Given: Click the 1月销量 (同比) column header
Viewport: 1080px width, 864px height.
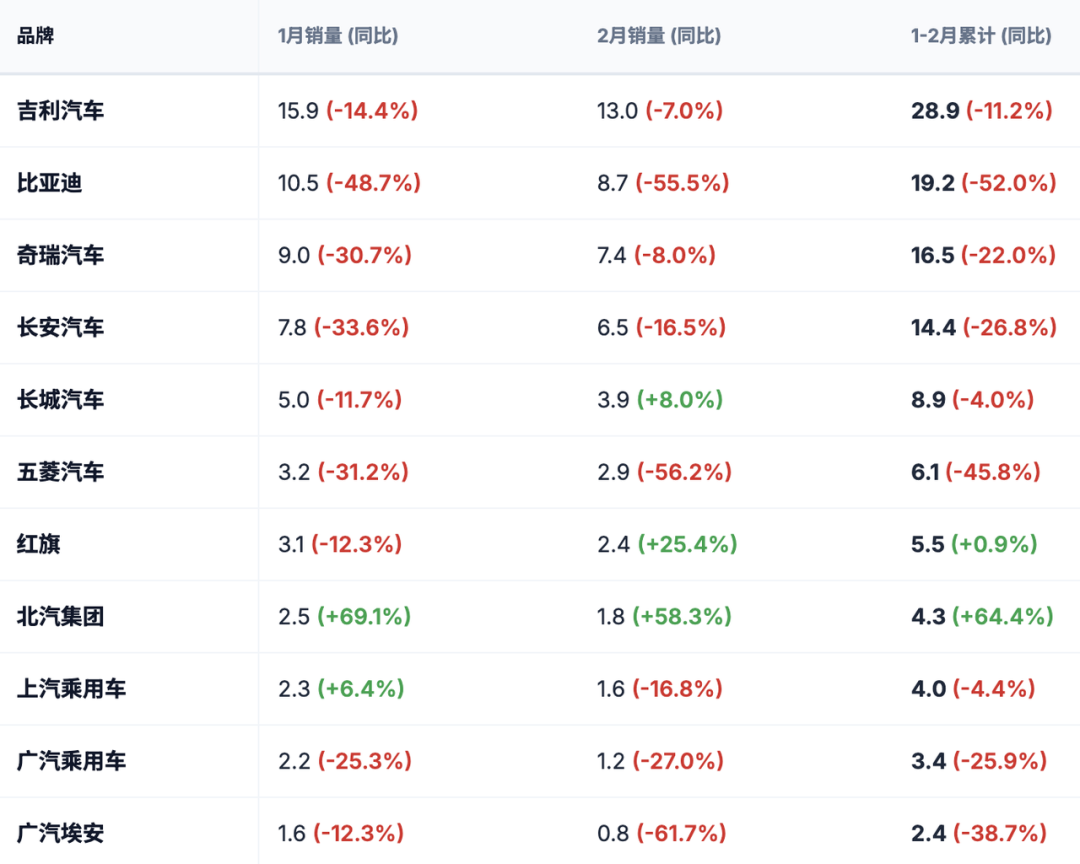Looking at the screenshot, I should pos(337,36).
